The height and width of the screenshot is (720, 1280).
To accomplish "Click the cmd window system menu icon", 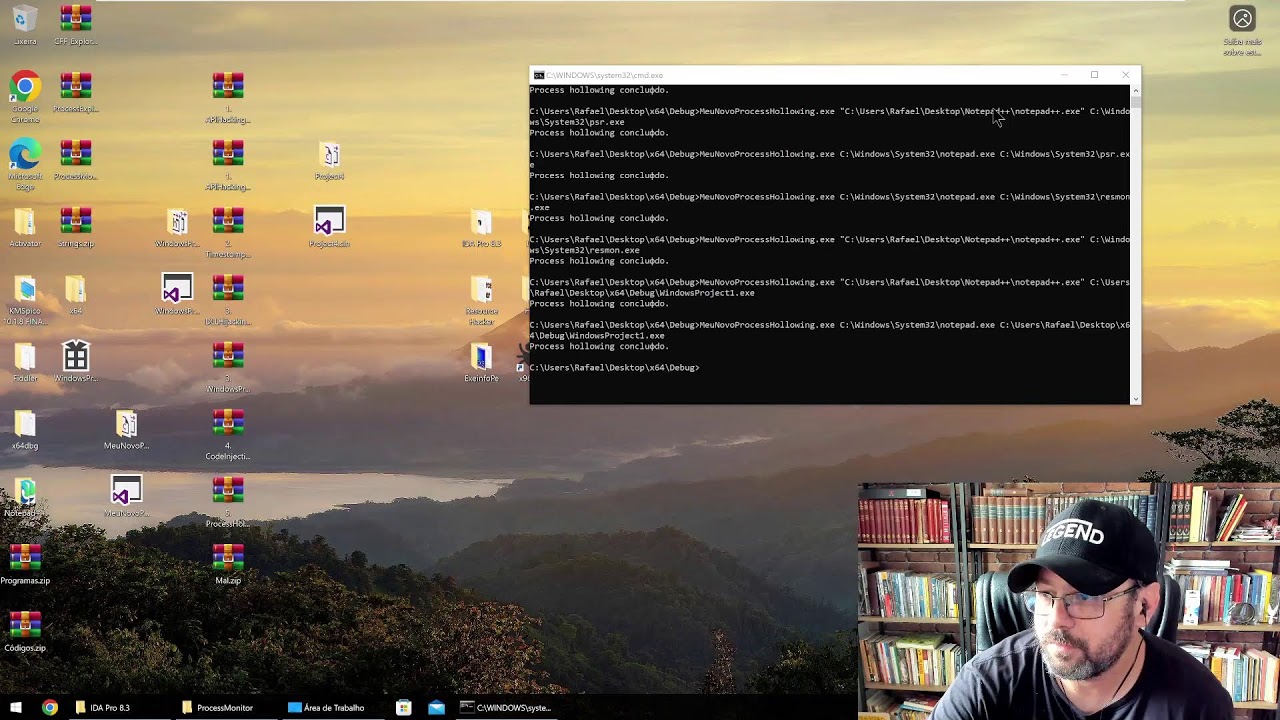I will coord(539,75).
